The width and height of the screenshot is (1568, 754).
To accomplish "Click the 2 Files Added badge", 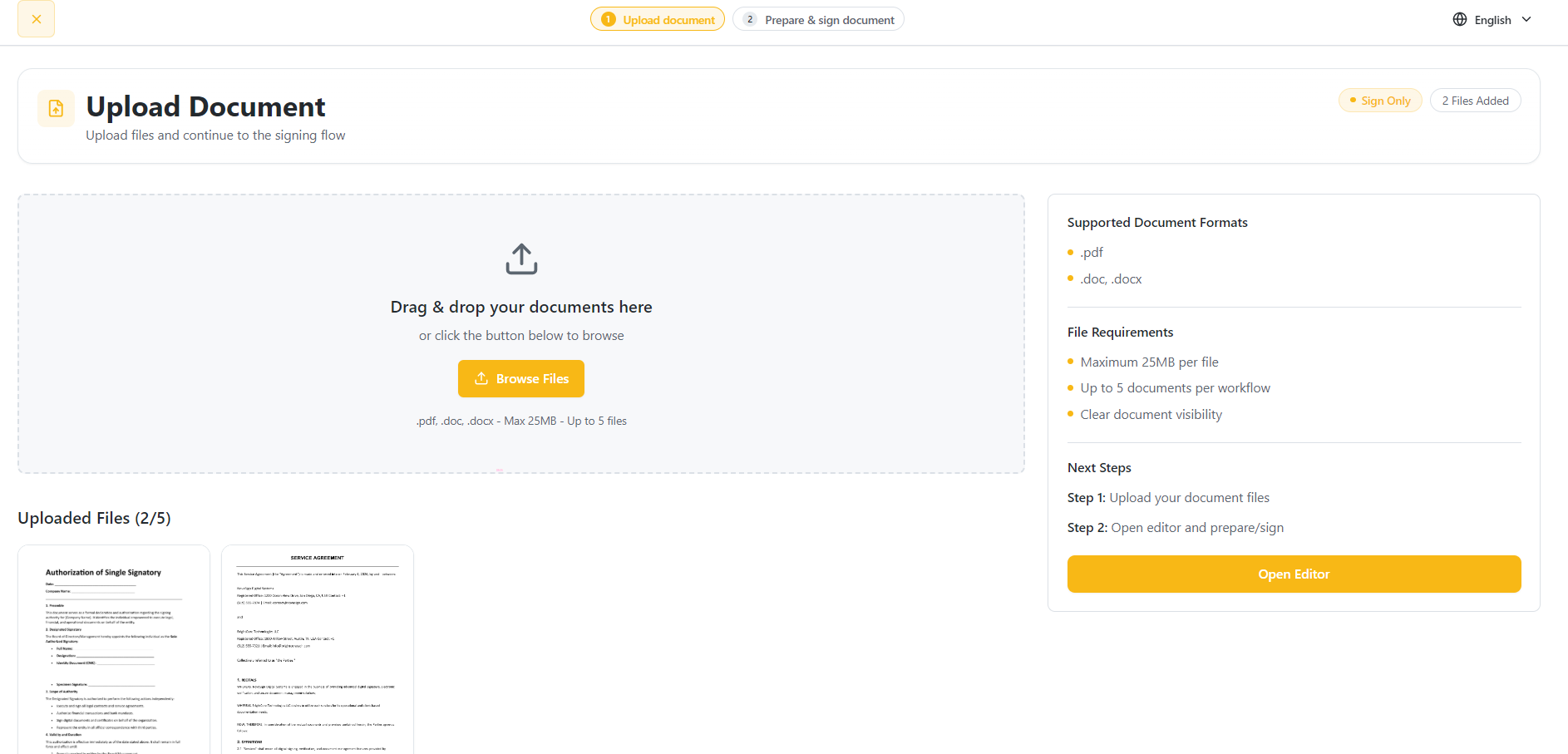I will click(x=1475, y=101).
